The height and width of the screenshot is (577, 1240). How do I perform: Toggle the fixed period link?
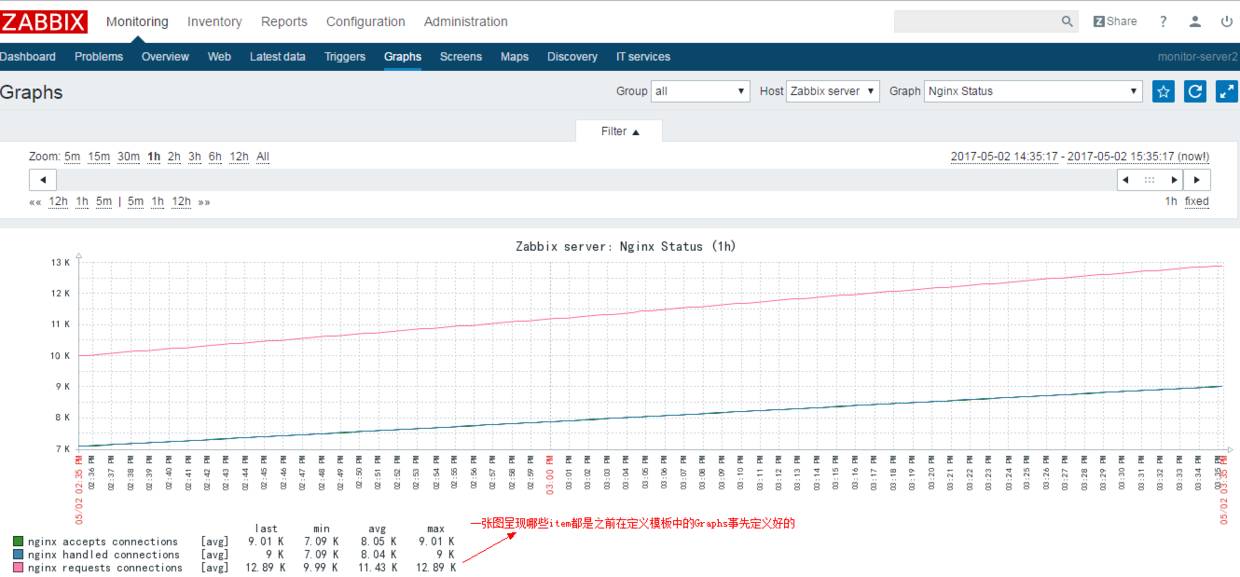click(1197, 201)
